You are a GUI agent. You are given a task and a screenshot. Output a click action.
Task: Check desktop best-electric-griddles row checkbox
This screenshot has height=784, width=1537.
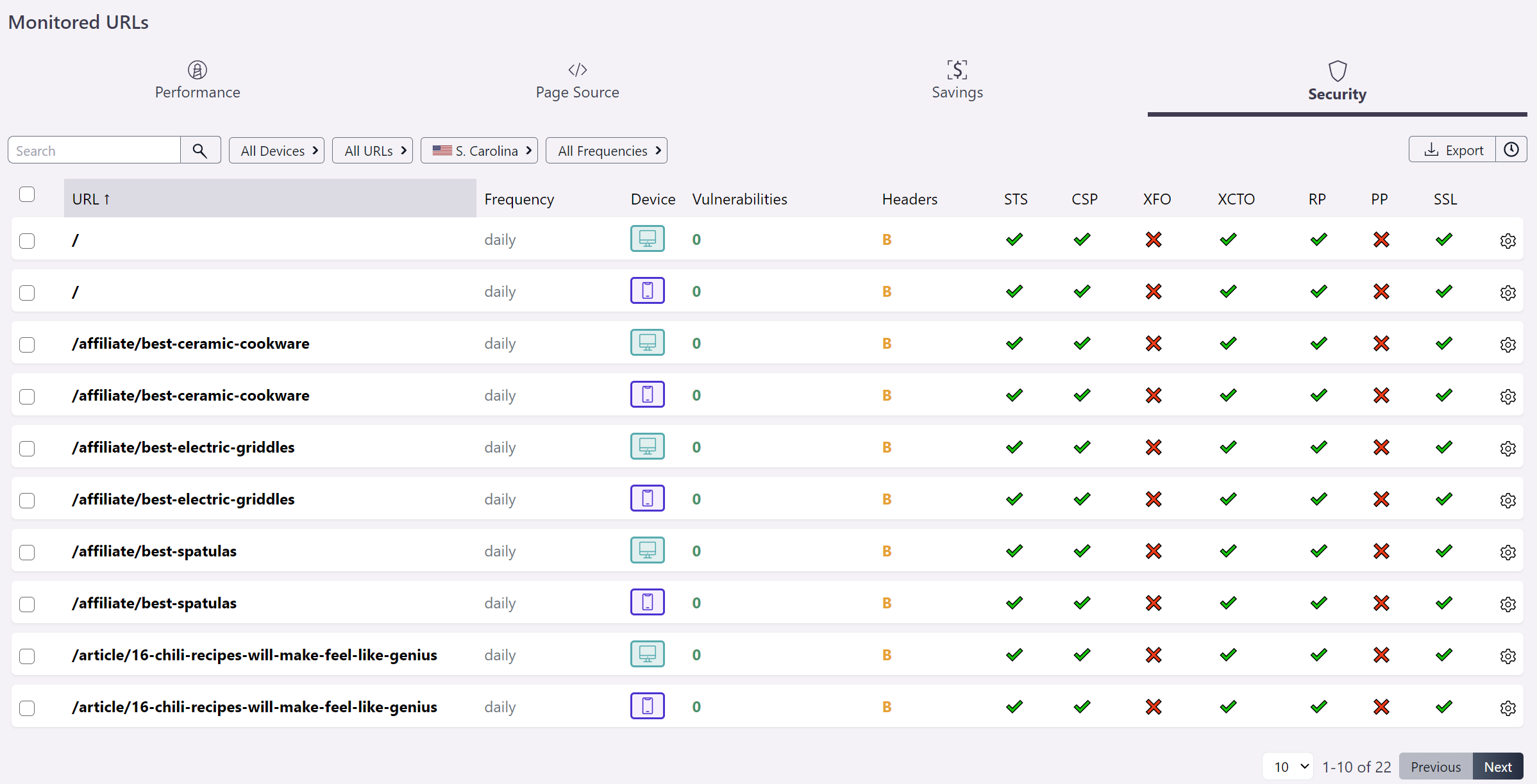click(x=27, y=449)
